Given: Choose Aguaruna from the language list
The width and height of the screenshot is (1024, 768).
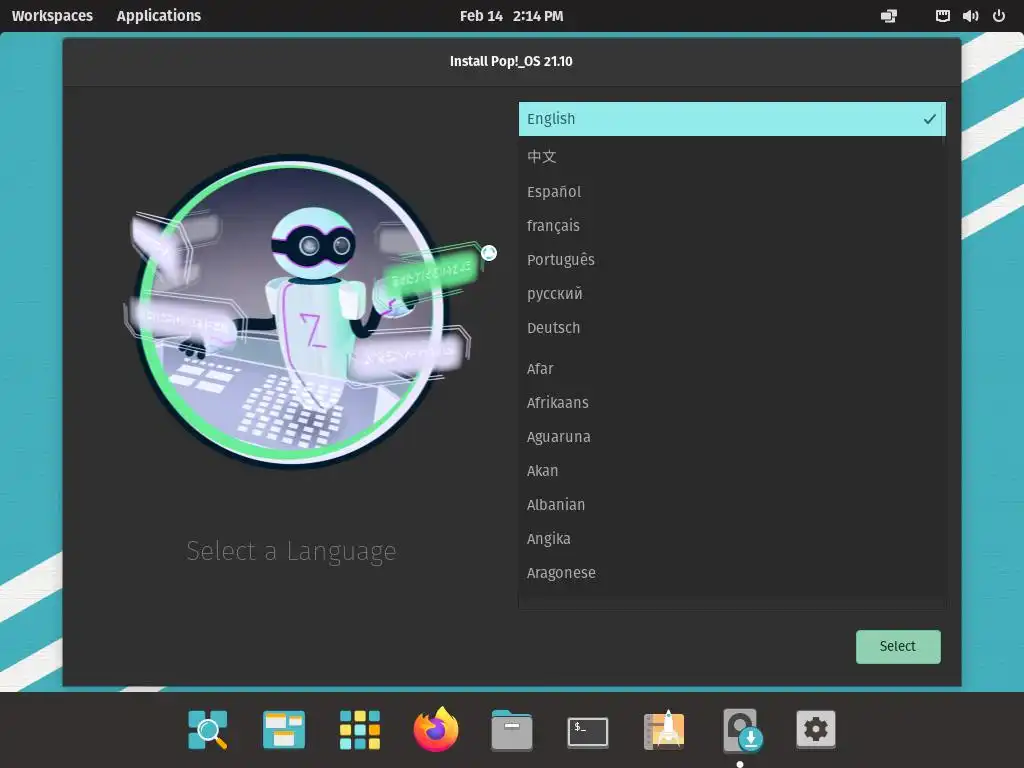Looking at the screenshot, I should tap(732, 436).
